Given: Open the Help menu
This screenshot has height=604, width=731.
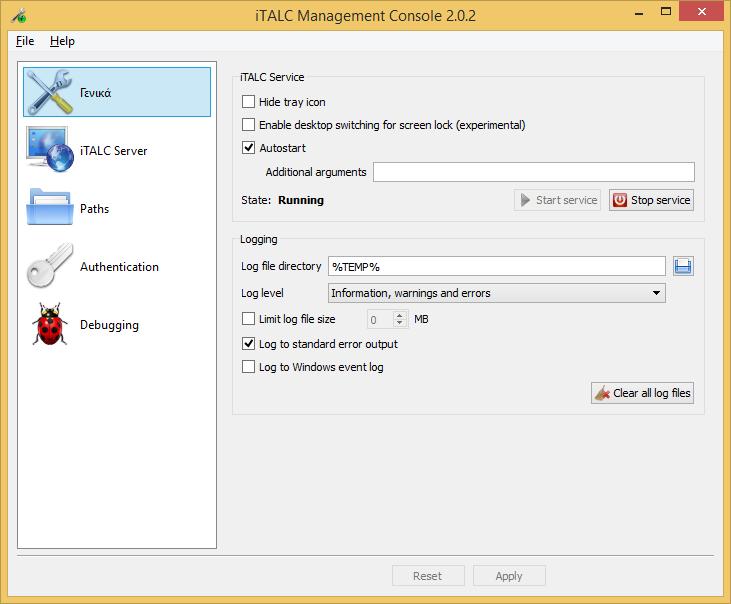Looking at the screenshot, I should [62, 41].
